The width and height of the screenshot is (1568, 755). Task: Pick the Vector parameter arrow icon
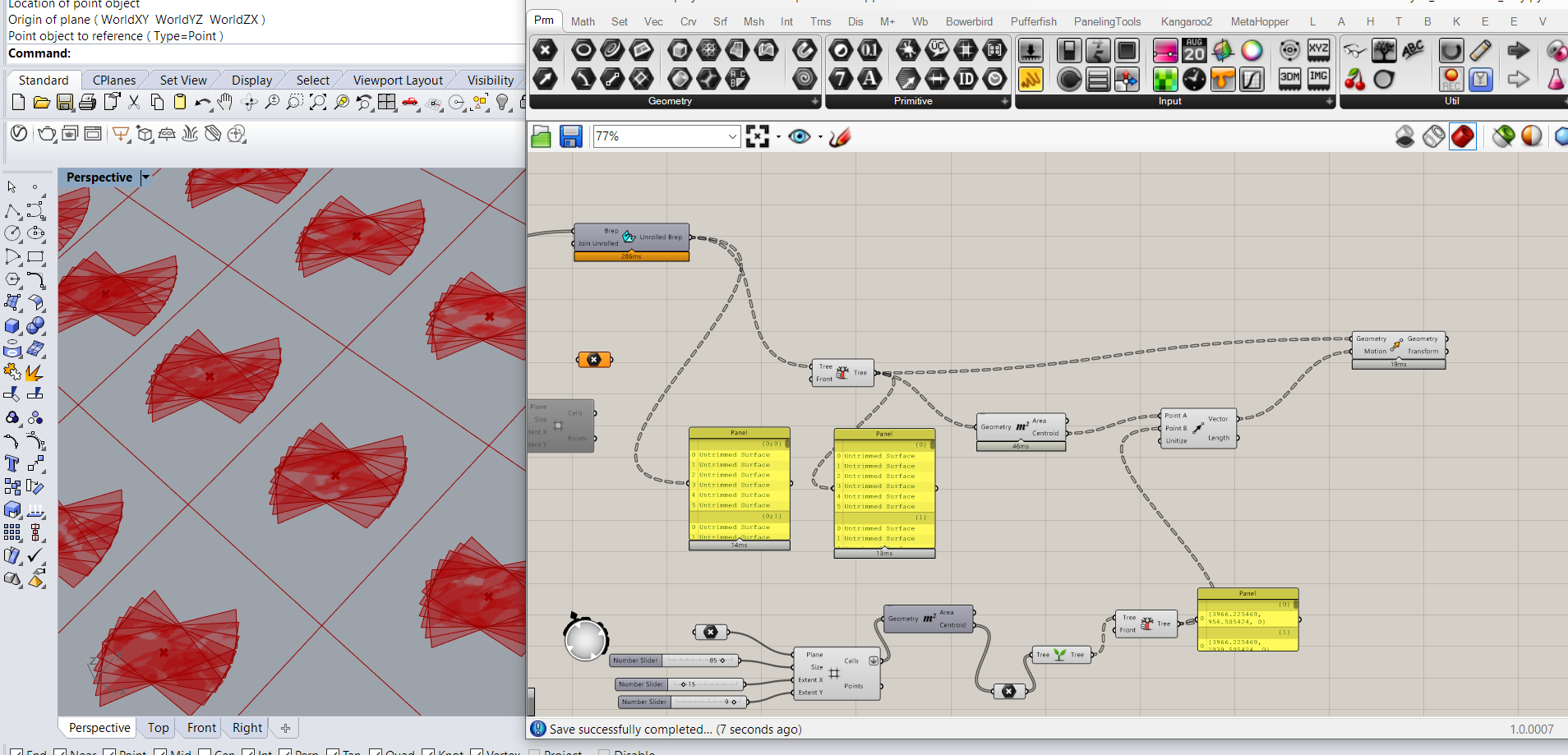(545, 79)
